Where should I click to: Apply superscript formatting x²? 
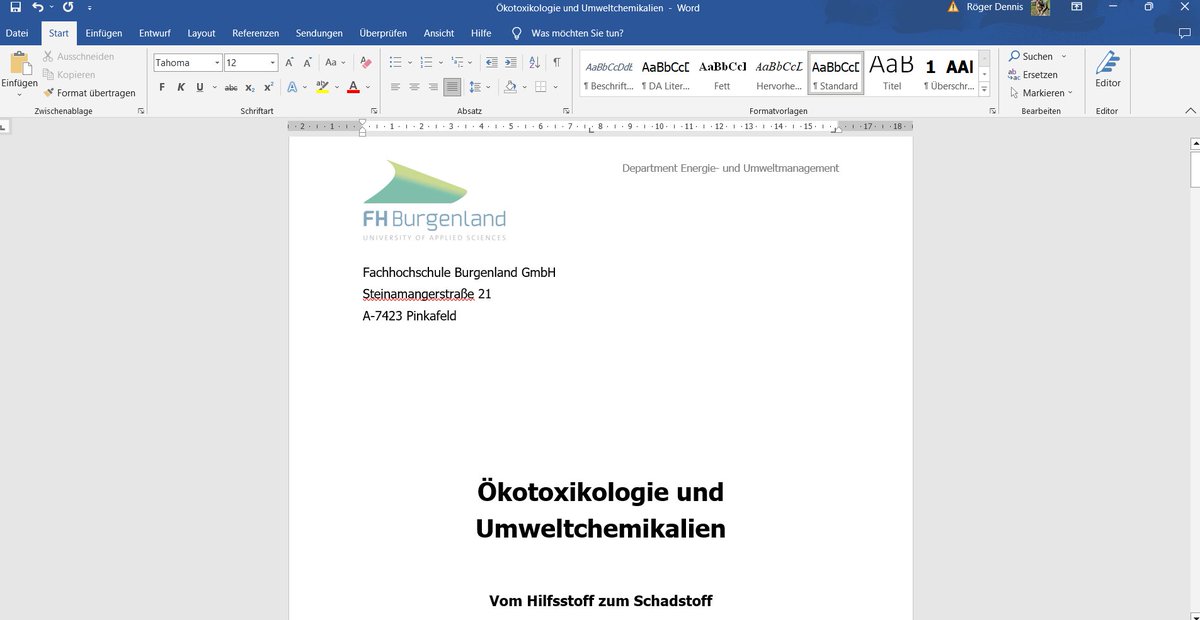pyautogui.click(x=268, y=87)
